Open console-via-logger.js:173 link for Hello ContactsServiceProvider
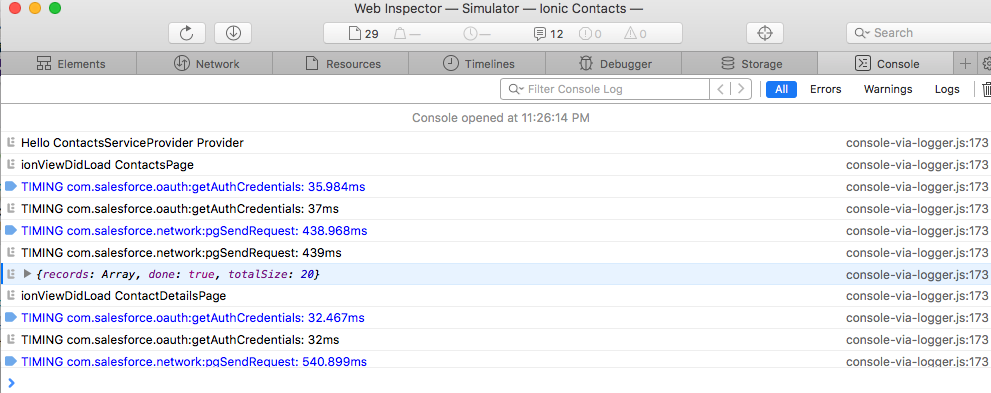The width and height of the screenshot is (991, 393). (x=917, y=143)
